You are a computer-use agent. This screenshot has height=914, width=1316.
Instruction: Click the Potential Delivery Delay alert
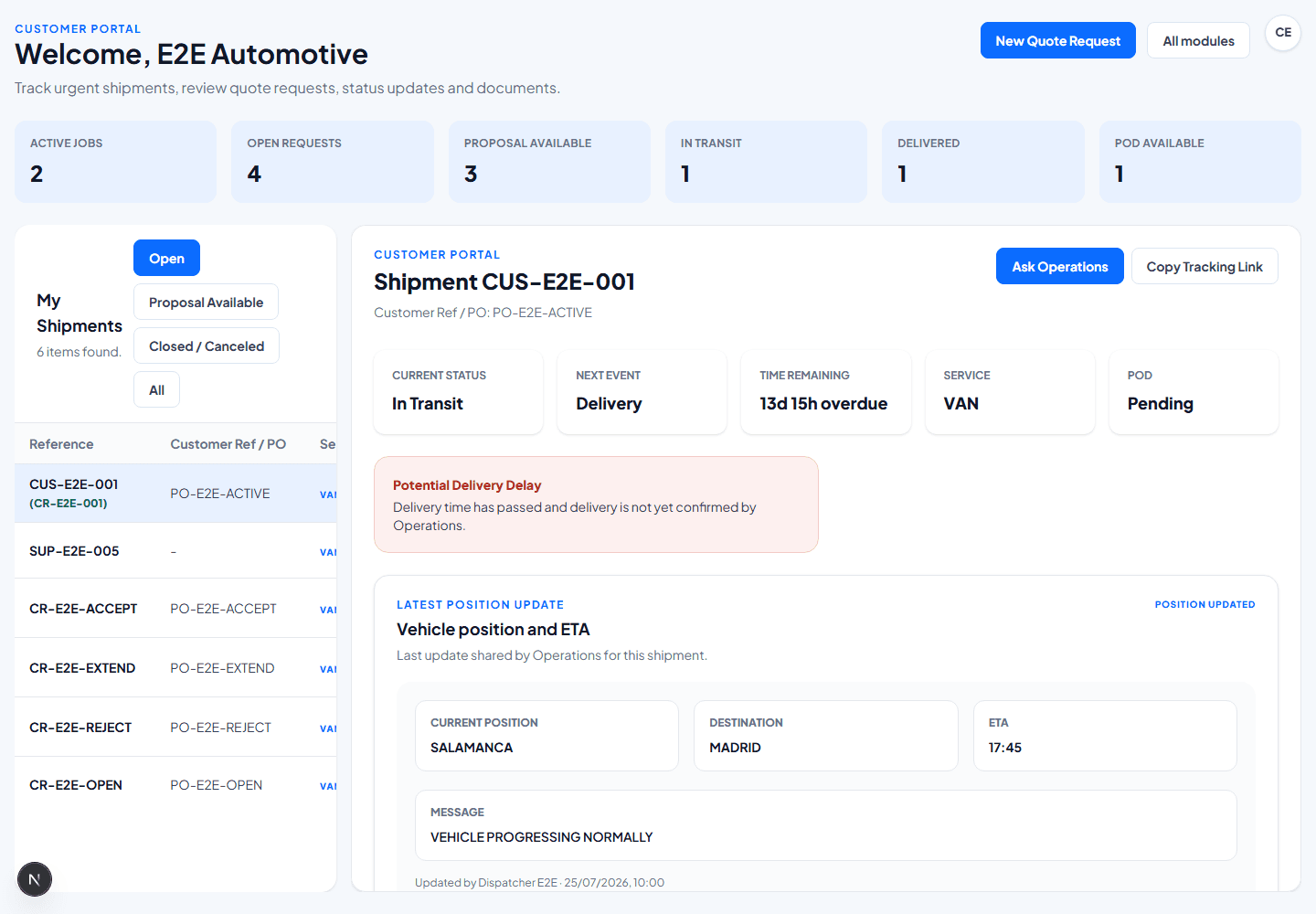coord(596,505)
